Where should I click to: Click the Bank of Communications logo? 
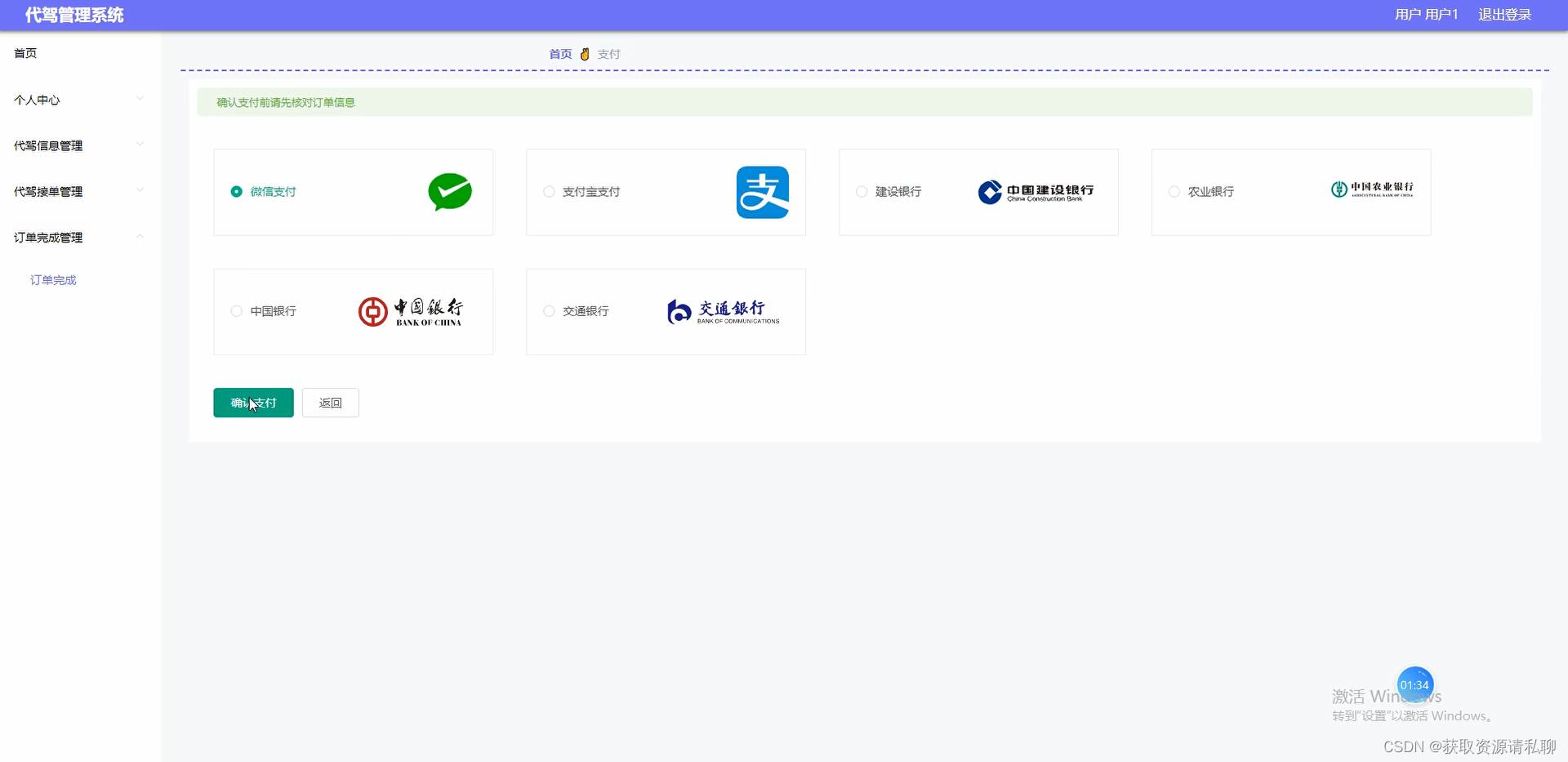723,311
